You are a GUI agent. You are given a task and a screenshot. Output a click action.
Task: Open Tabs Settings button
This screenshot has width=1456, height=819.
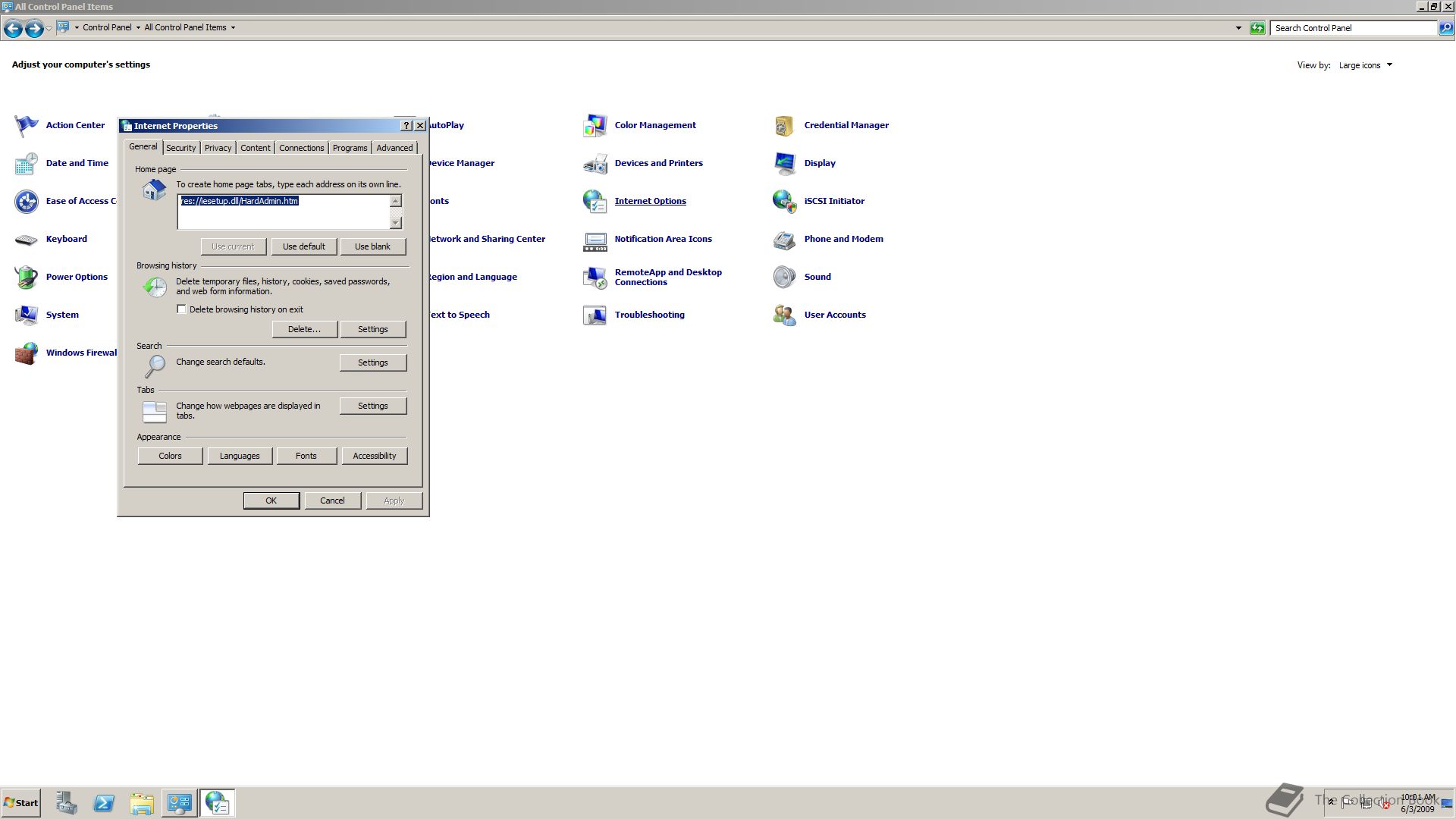click(372, 406)
